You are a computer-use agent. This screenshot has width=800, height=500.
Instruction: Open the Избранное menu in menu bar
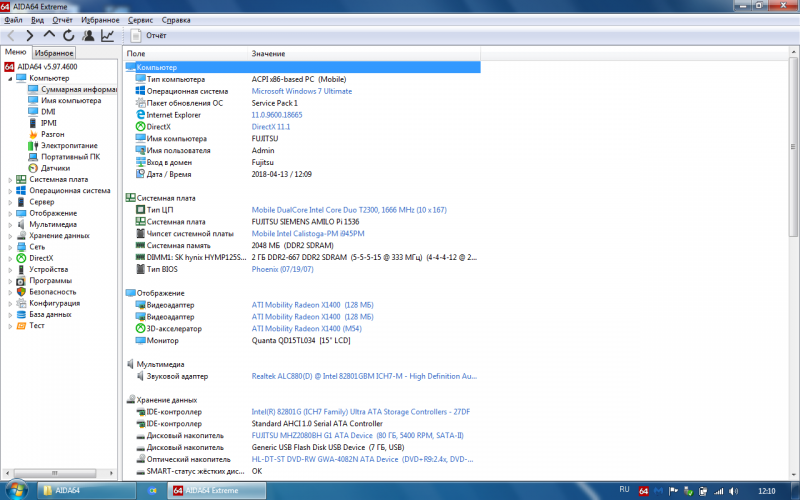coord(100,20)
